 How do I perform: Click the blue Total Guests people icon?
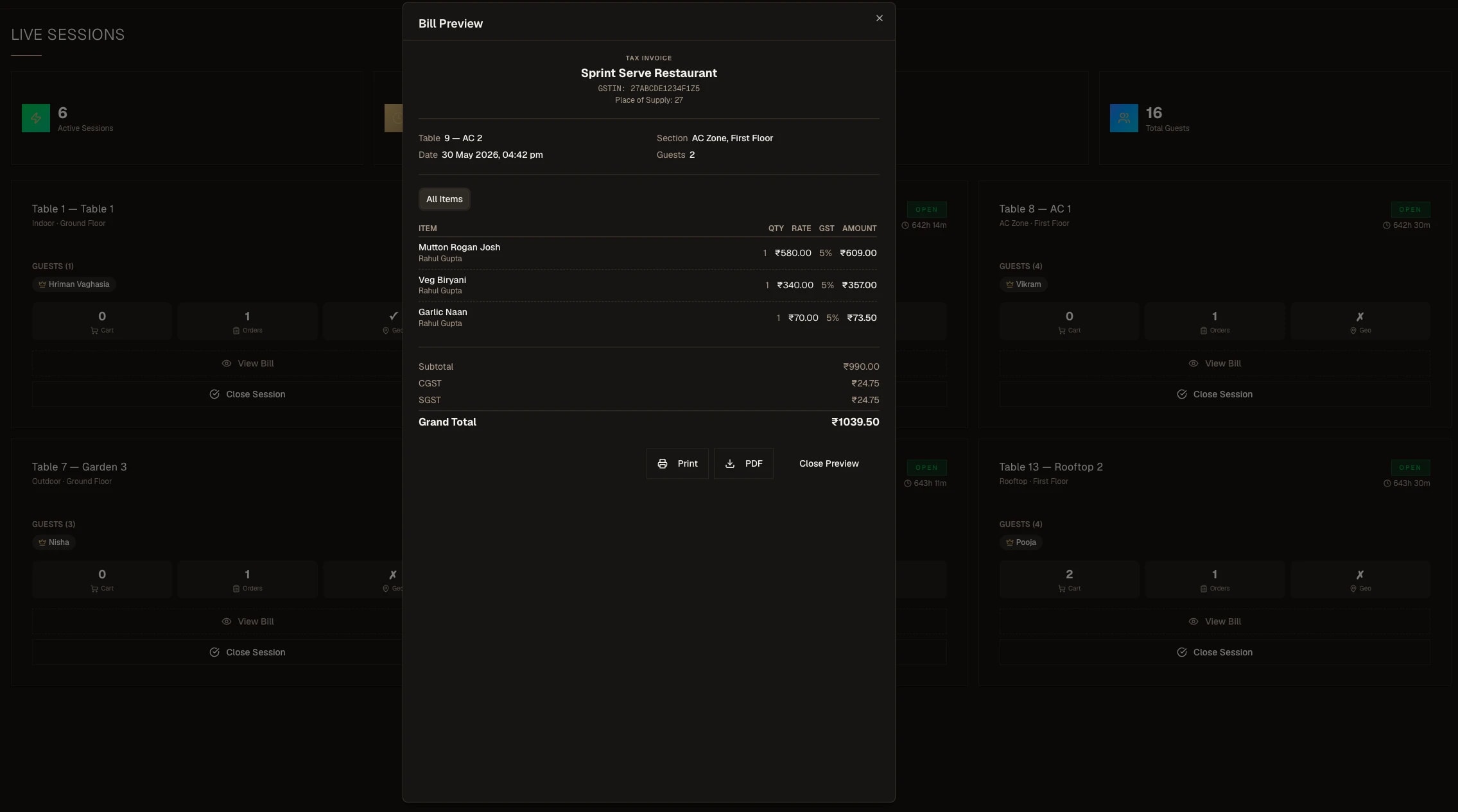[1124, 118]
